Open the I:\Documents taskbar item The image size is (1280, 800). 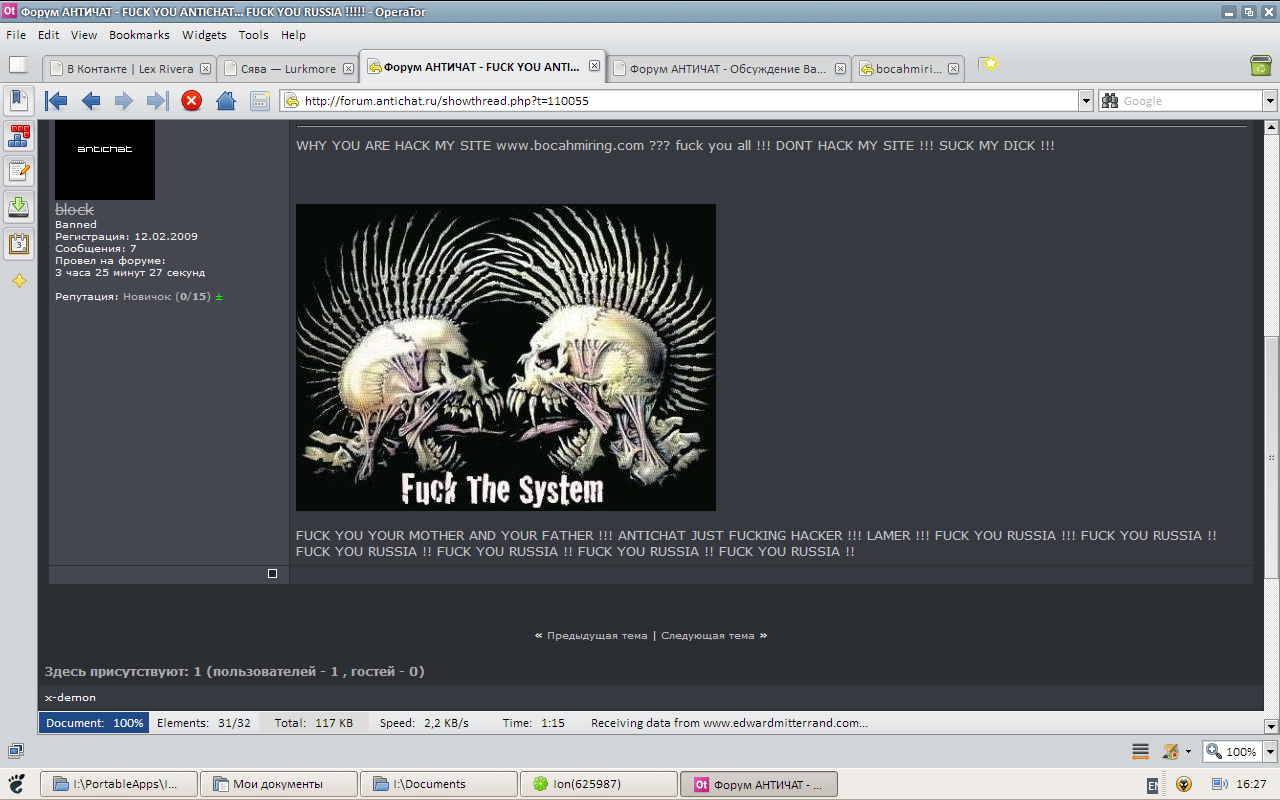coord(438,784)
